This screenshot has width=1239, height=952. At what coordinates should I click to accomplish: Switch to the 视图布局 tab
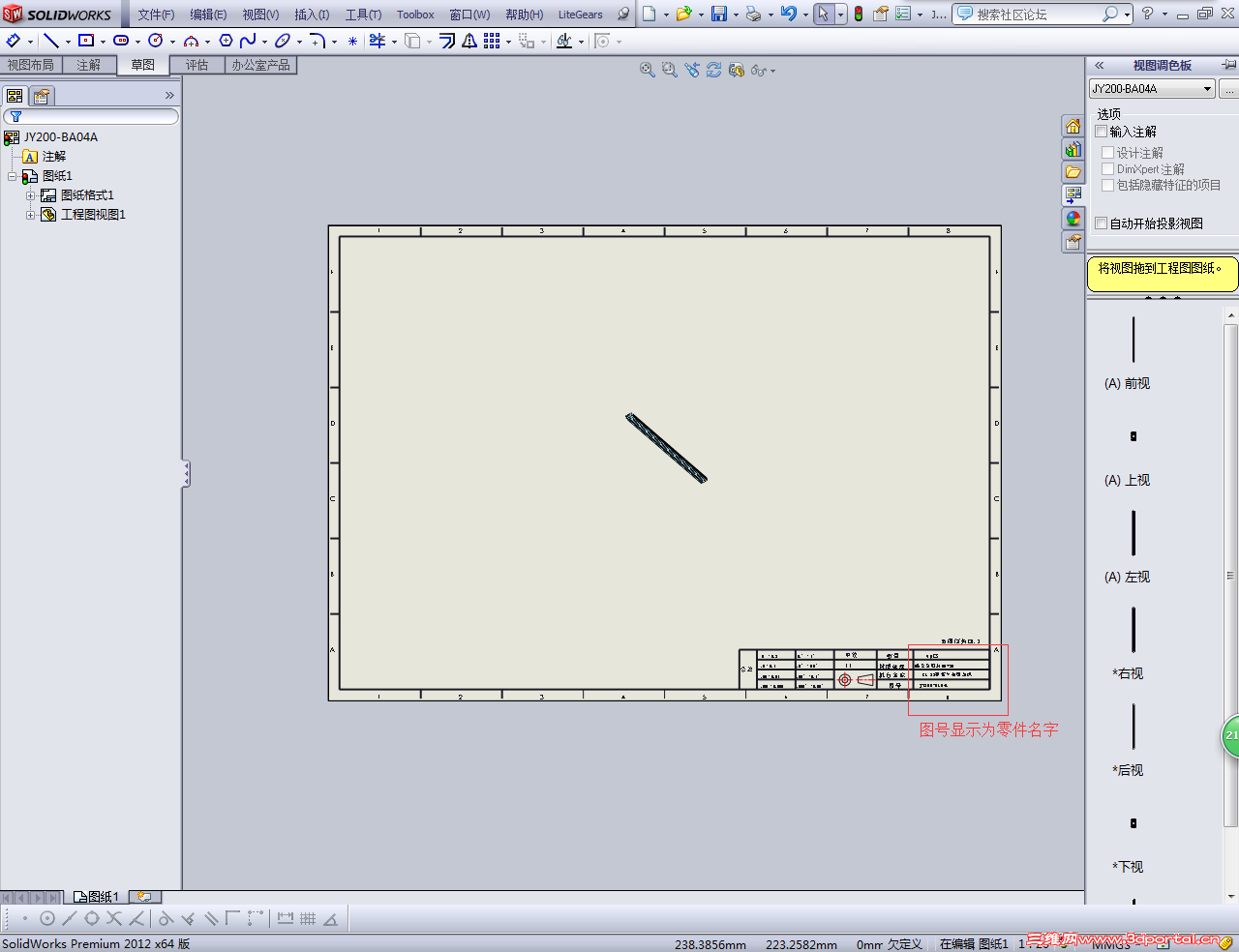(31, 65)
